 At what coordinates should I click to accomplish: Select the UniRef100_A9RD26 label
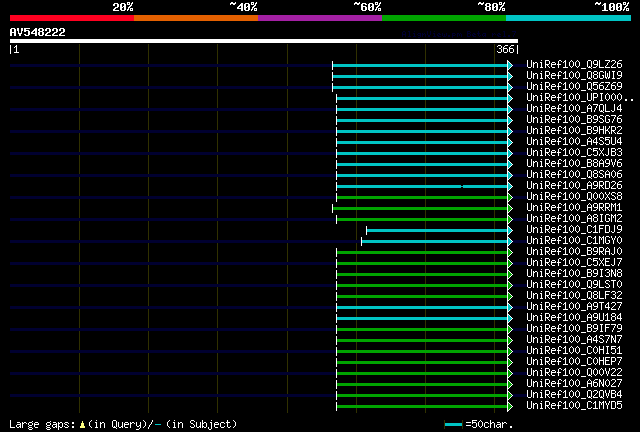coord(574,185)
